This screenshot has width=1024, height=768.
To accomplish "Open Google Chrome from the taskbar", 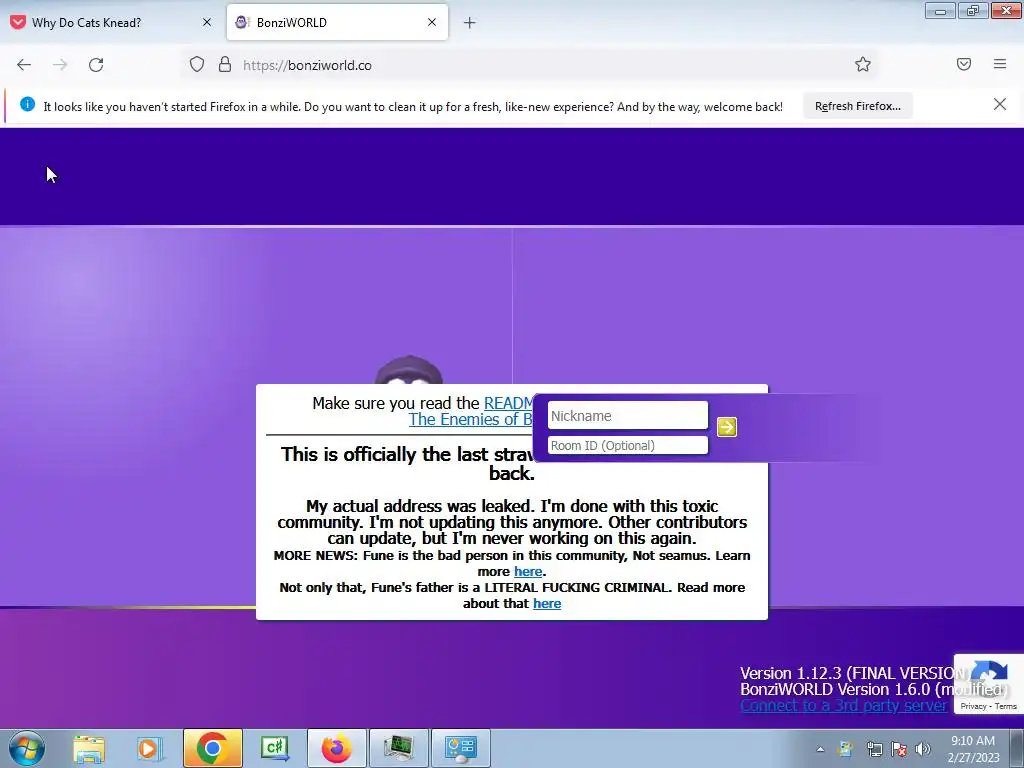I will 212,748.
